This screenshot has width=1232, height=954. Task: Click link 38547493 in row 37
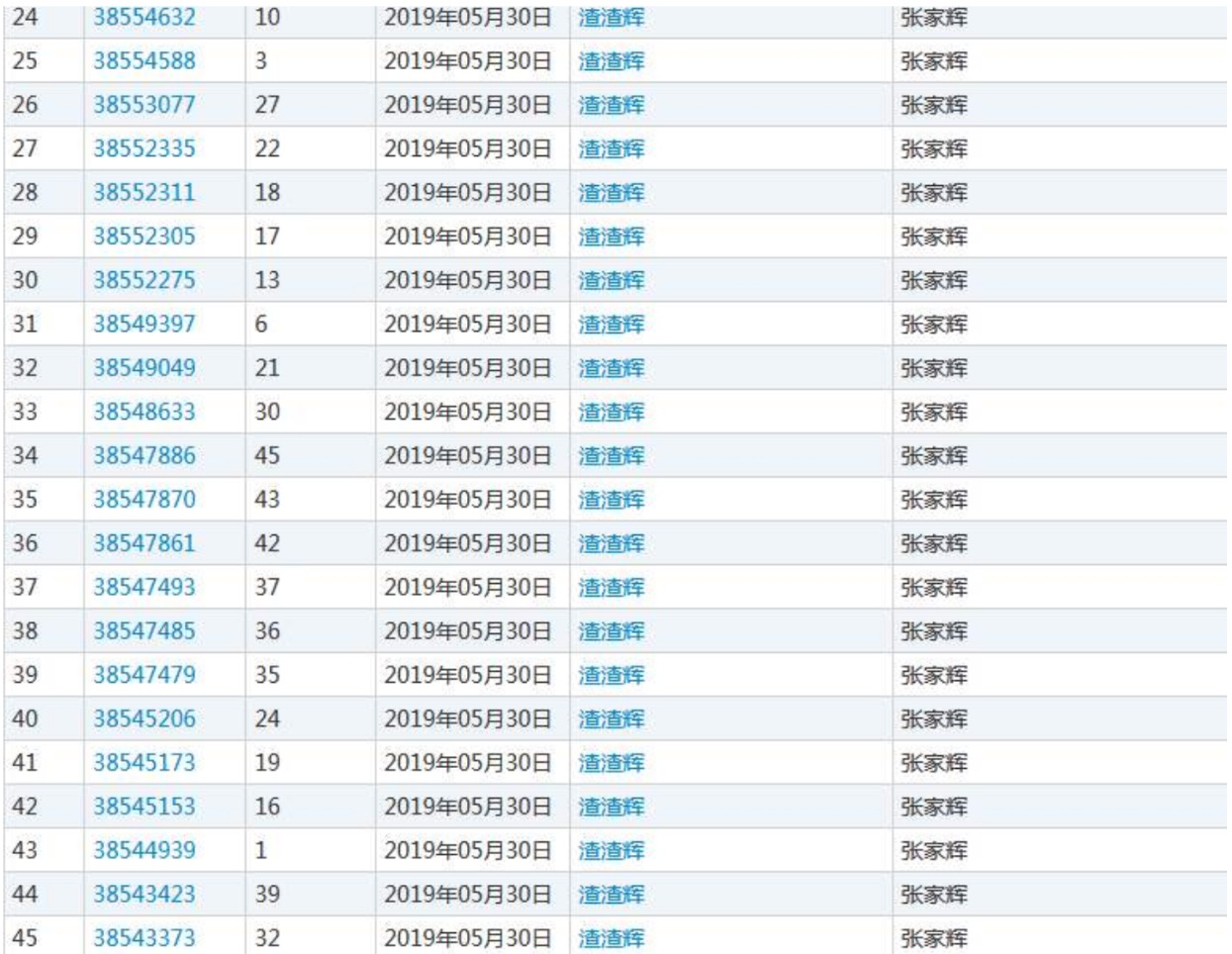pyautogui.click(x=144, y=587)
